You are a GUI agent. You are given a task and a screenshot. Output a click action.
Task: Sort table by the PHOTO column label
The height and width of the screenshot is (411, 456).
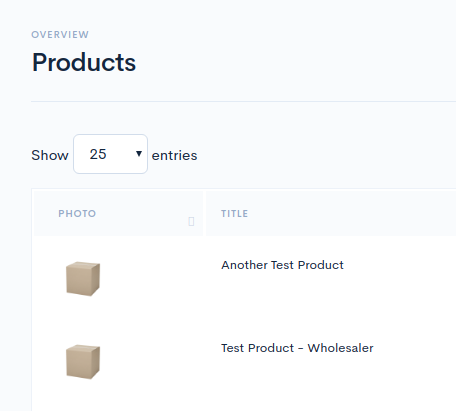pos(77,213)
